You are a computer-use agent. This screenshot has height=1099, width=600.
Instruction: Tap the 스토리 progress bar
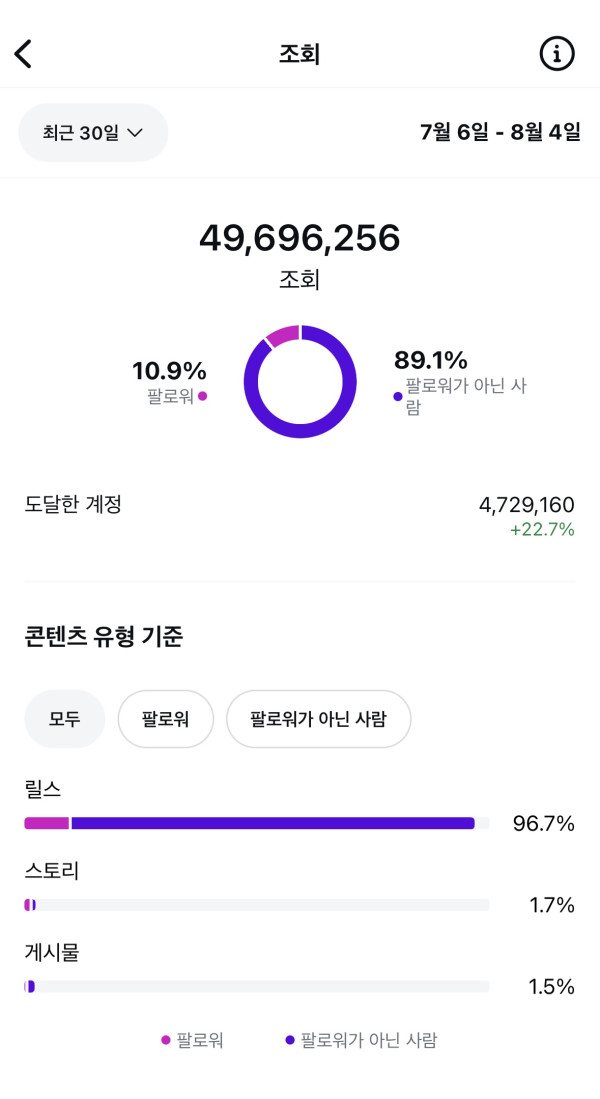click(256, 905)
